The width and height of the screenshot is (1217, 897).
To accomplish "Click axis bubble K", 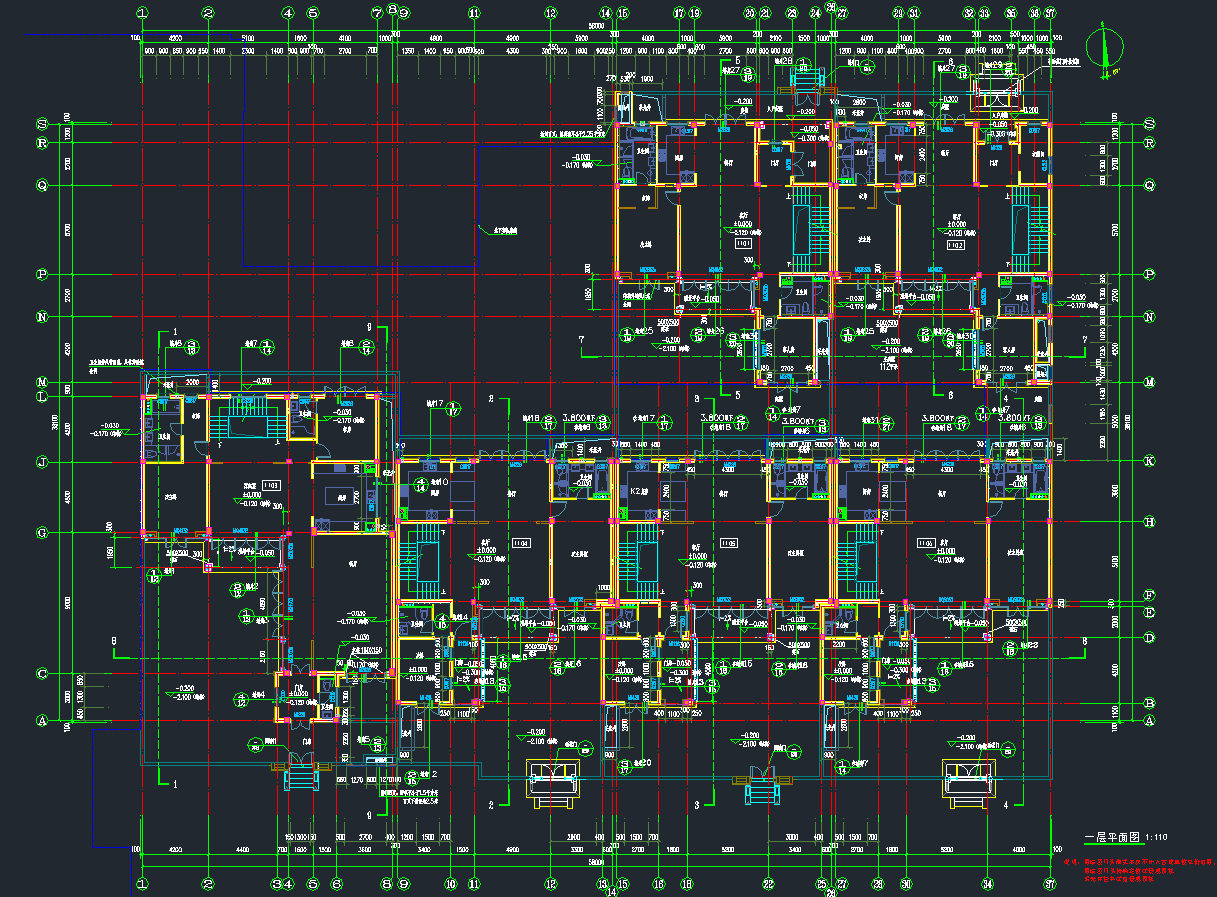I will 1150,462.
